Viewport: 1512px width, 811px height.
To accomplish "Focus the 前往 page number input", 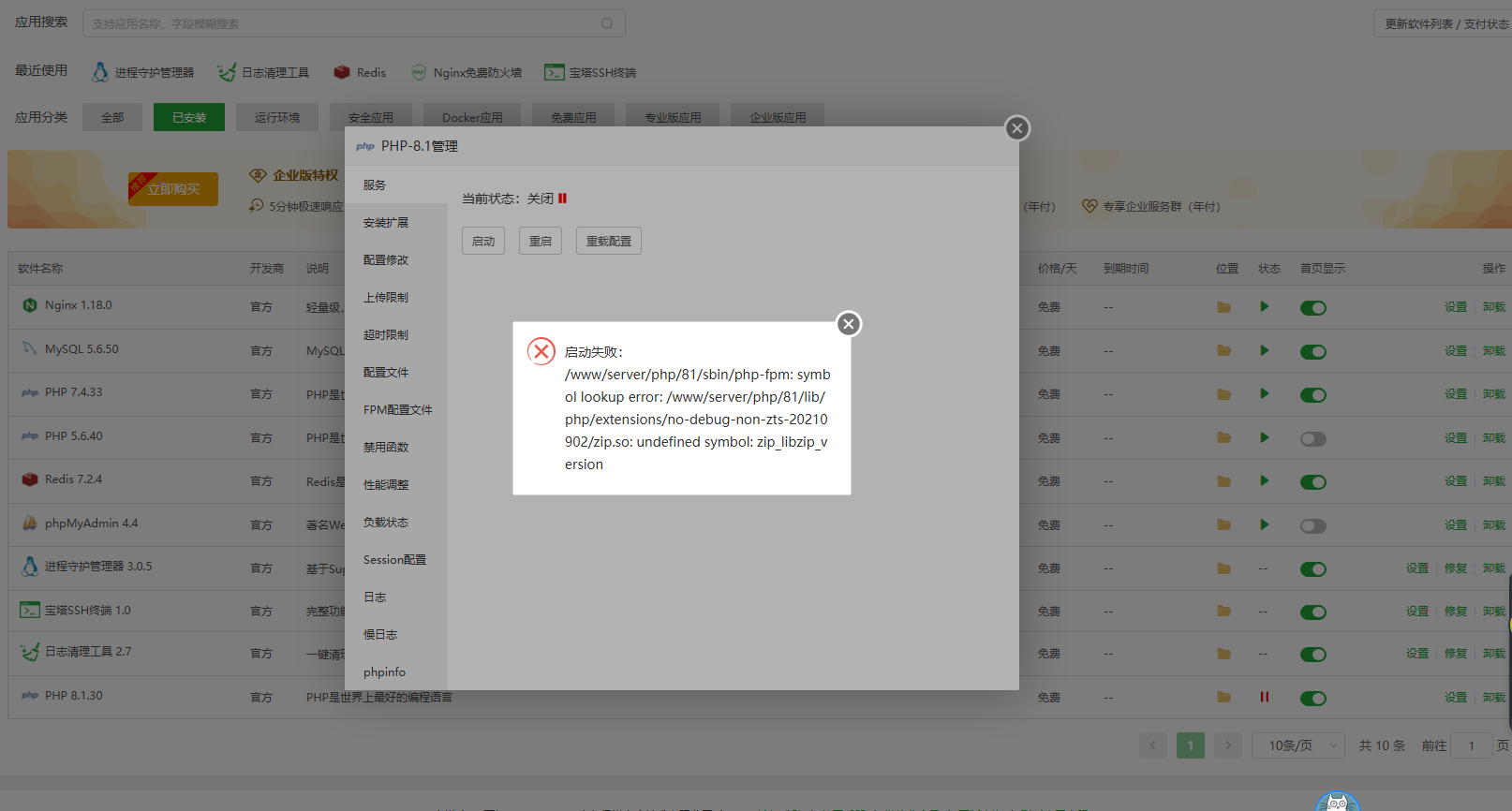I will 1472,745.
